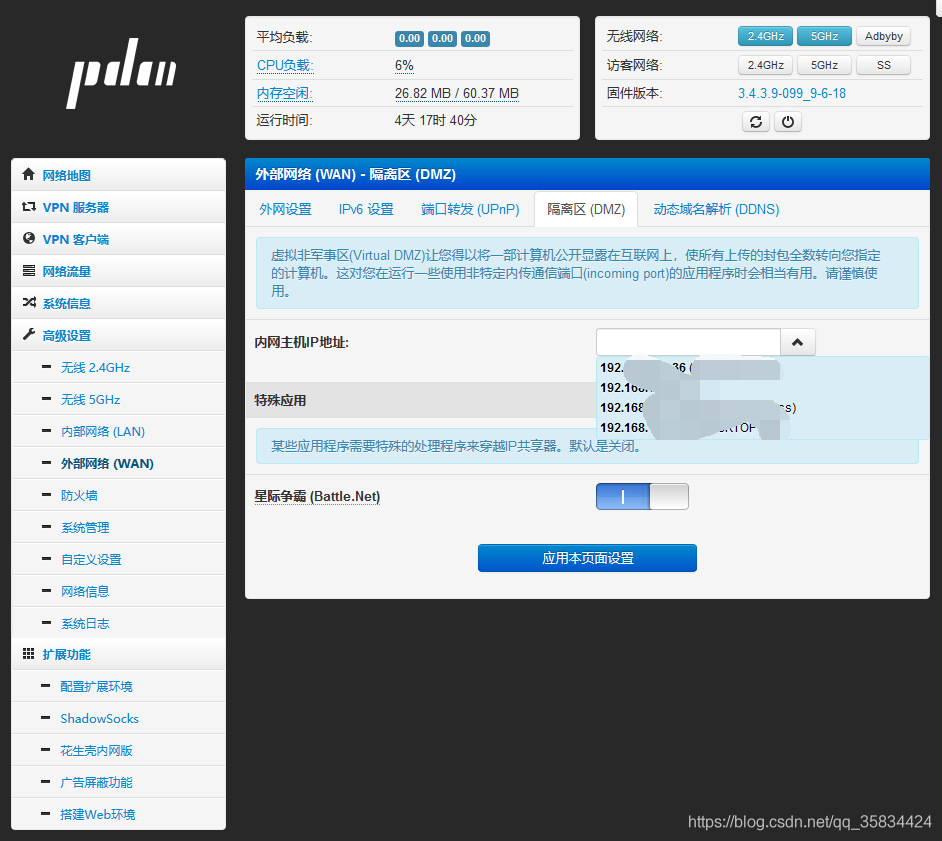Open 外部网络 (WAN) settings
The height and width of the screenshot is (841, 942).
click(x=118, y=463)
